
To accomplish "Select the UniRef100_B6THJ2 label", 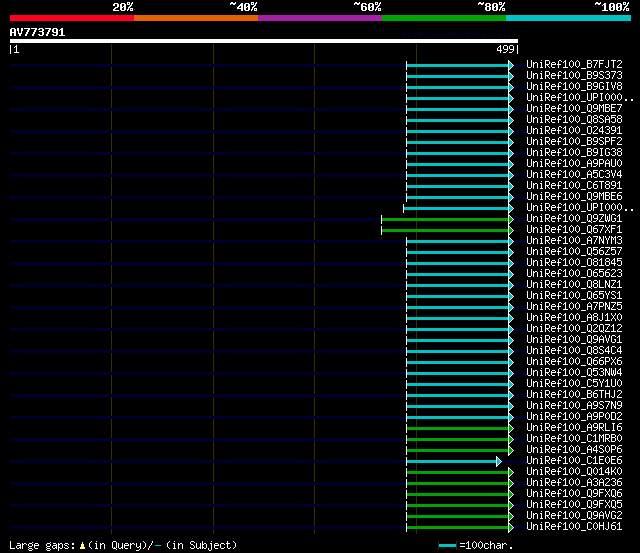I will coord(574,395).
